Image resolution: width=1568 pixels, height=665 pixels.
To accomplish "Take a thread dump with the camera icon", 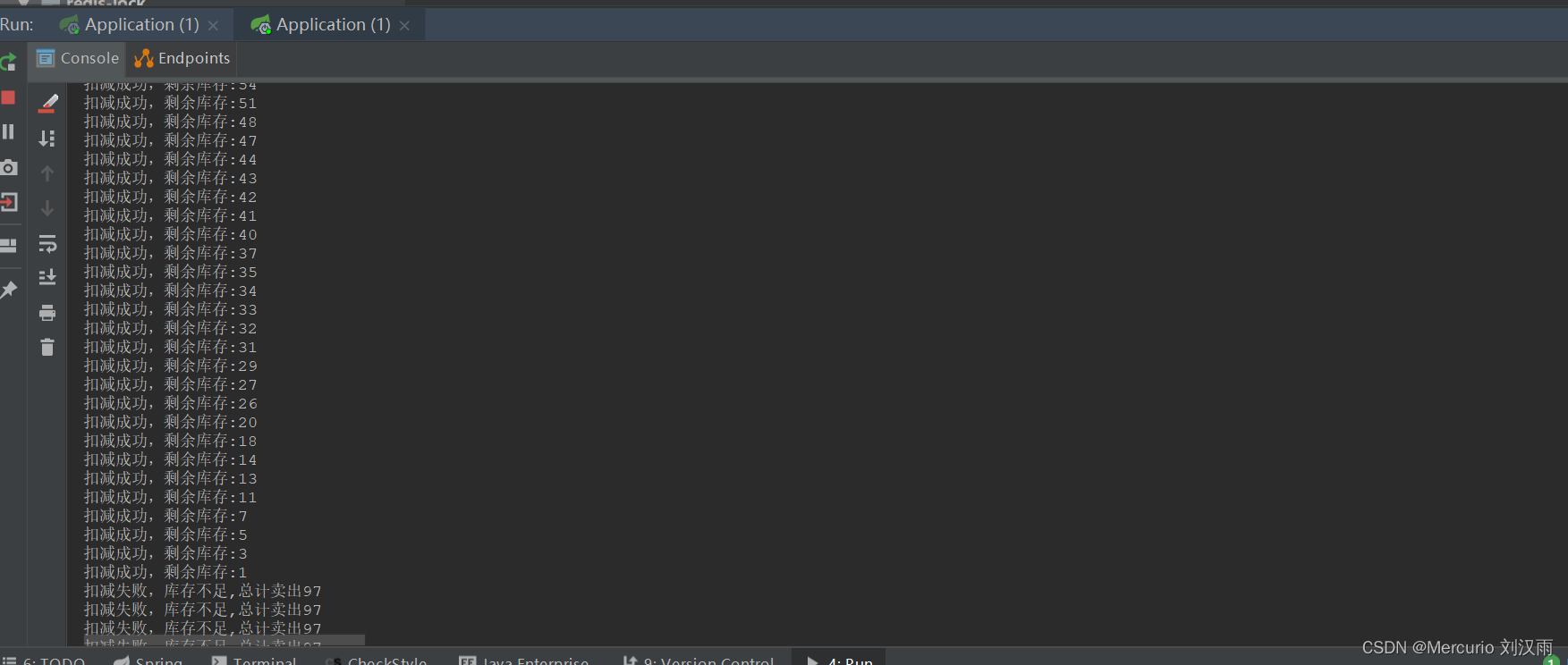I will coord(8,167).
